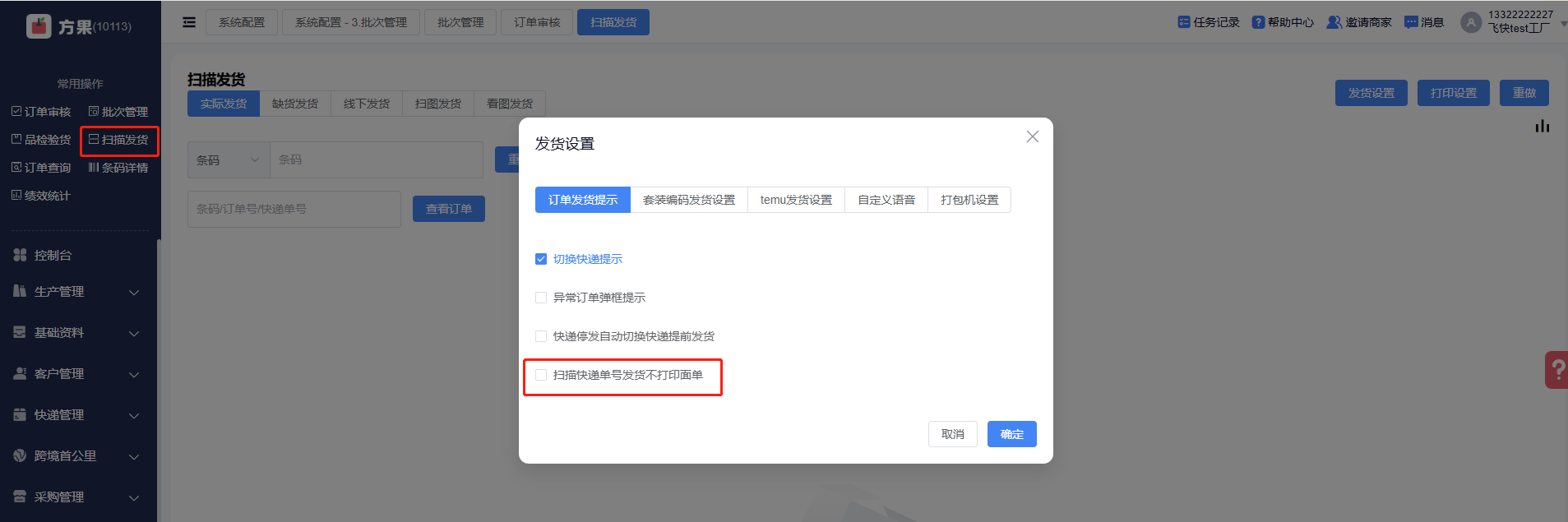This screenshot has height=522, width=1568.
Task: Open 批次管理 shortcut in the sidebar
Action: click(118, 112)
